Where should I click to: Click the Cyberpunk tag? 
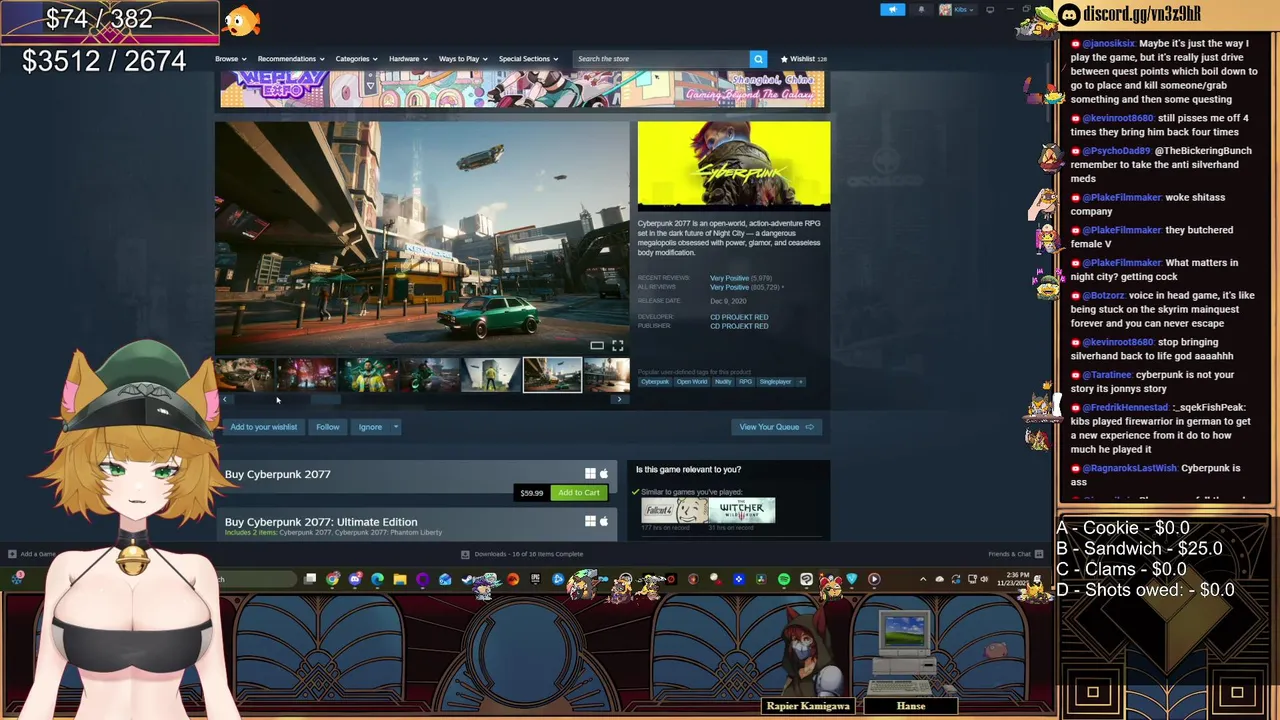click(x=655, y=381)
